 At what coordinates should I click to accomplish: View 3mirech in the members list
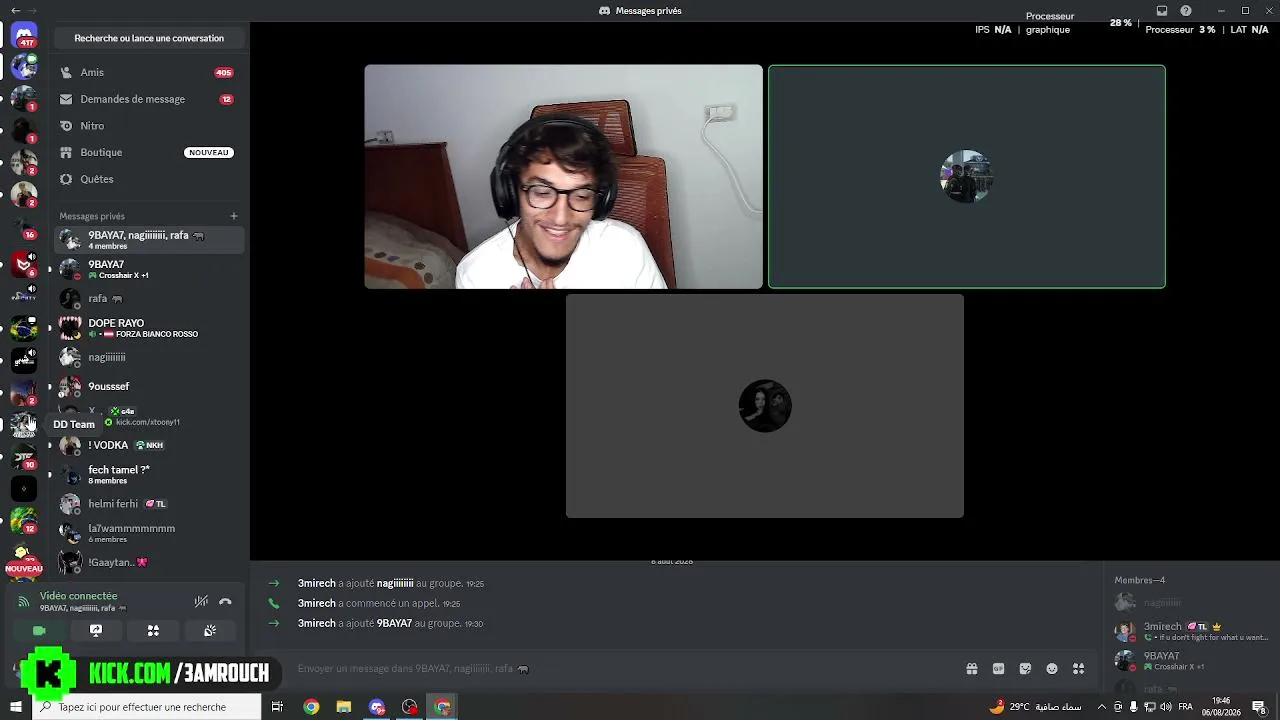1192,632
